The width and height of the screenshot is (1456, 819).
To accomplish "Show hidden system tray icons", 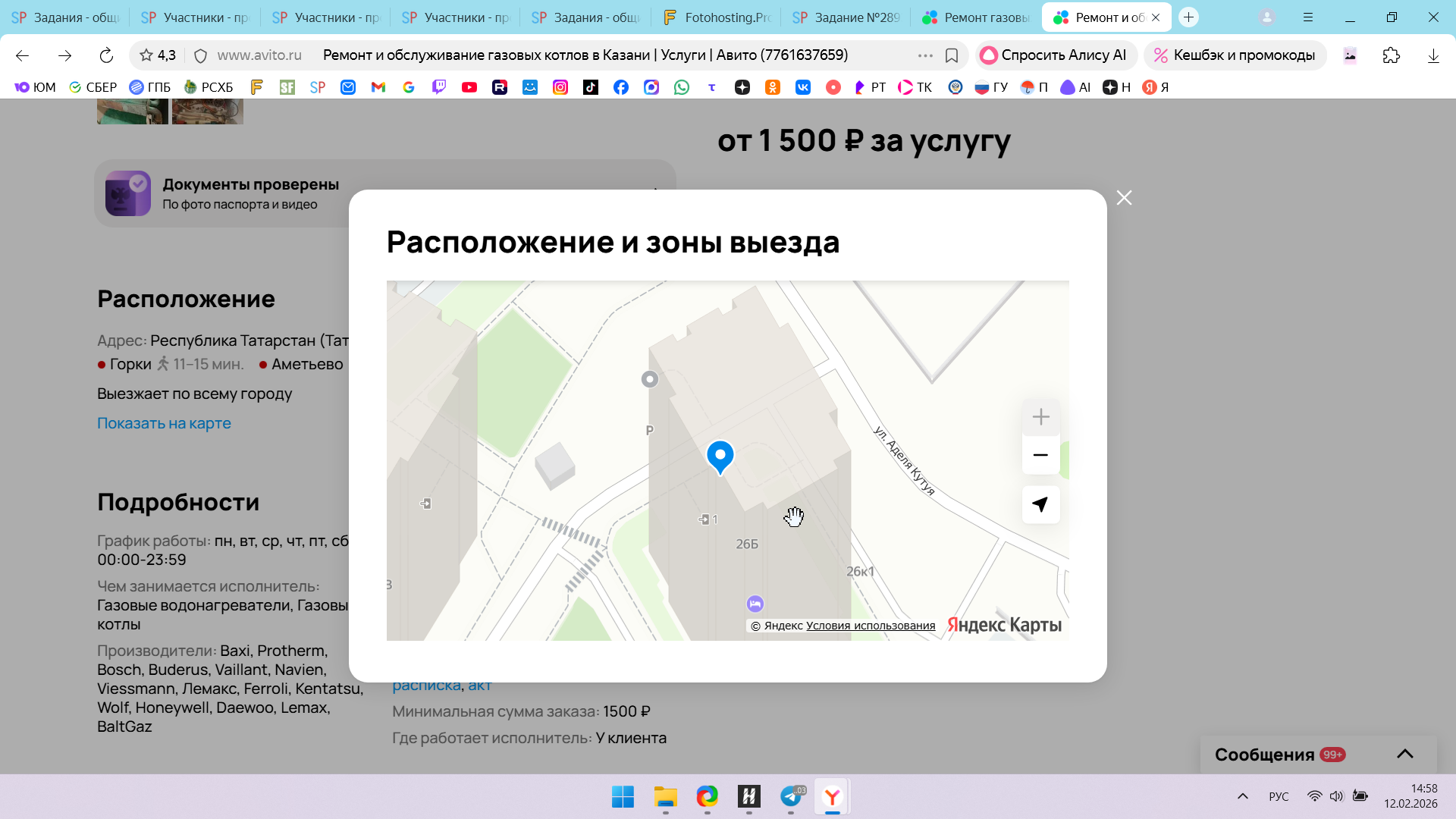I will [x=1242, y=796].
